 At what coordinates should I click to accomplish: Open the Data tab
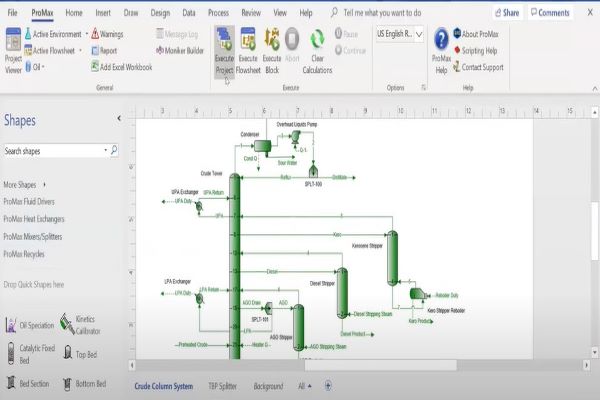click(x=189, y=13)
